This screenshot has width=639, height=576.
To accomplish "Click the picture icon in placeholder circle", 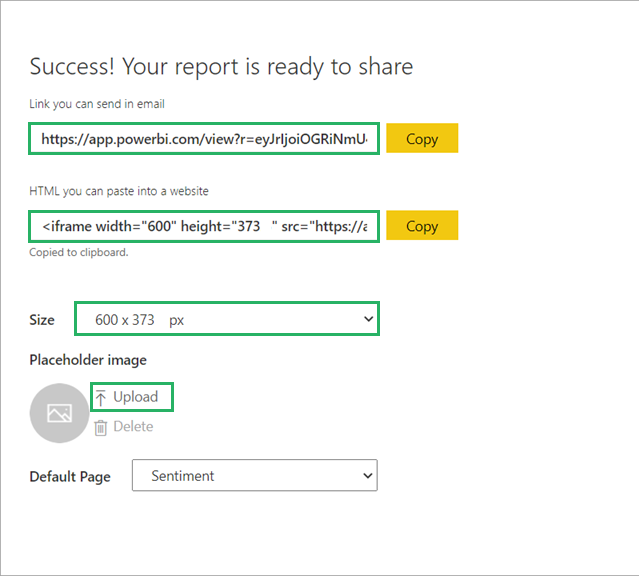I will (x=59, y=412).
